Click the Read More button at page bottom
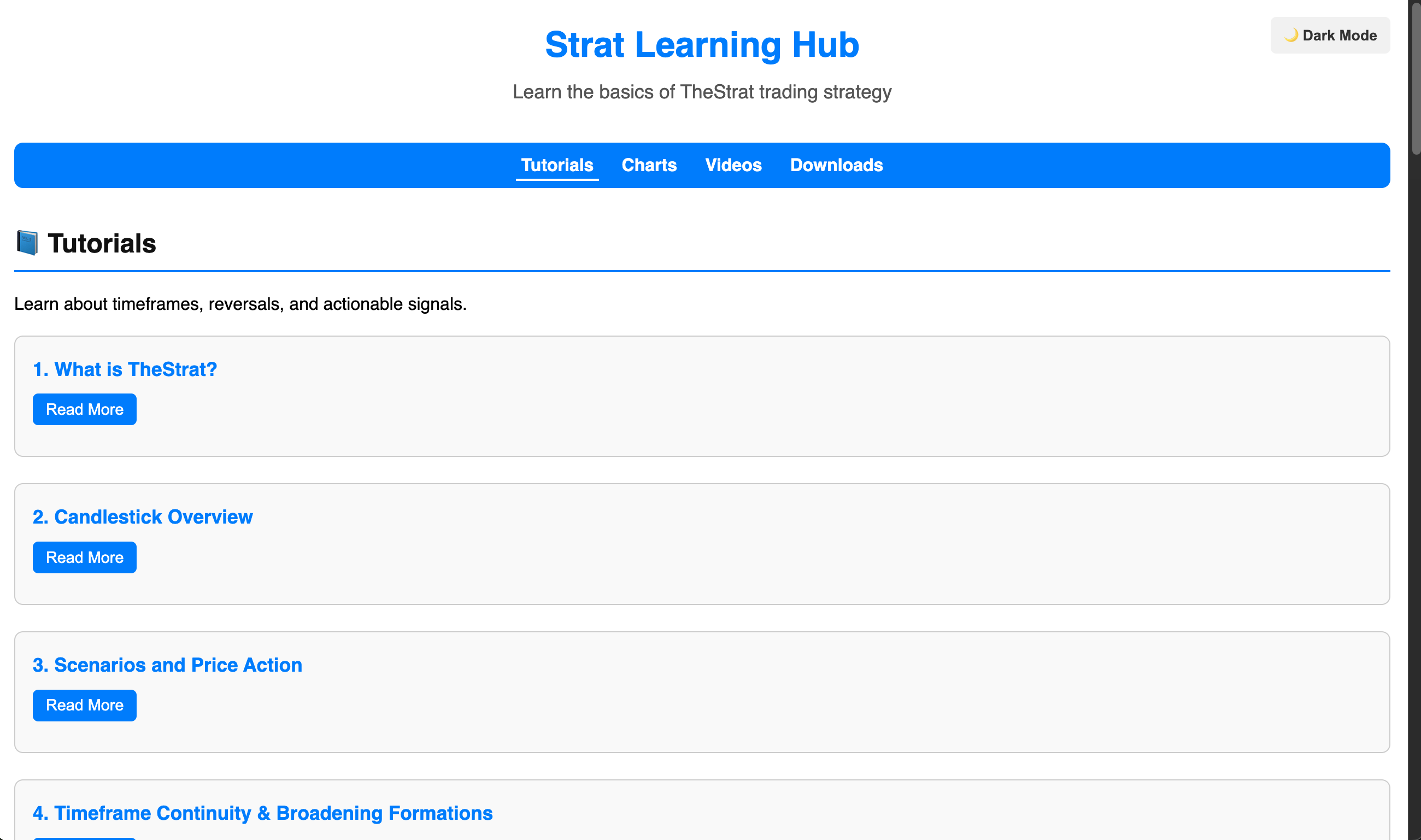 84,837
